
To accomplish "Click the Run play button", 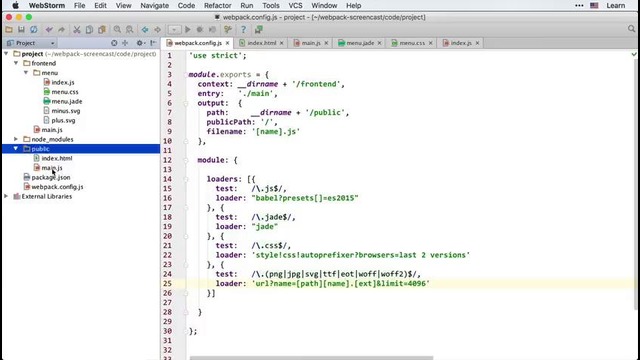I will pyautogui.click(x=187, y=29).
